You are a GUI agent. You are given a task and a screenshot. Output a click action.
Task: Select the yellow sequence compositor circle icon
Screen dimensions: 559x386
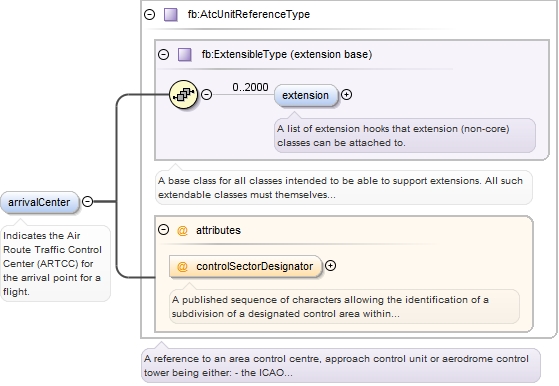[x=183, y=94]
